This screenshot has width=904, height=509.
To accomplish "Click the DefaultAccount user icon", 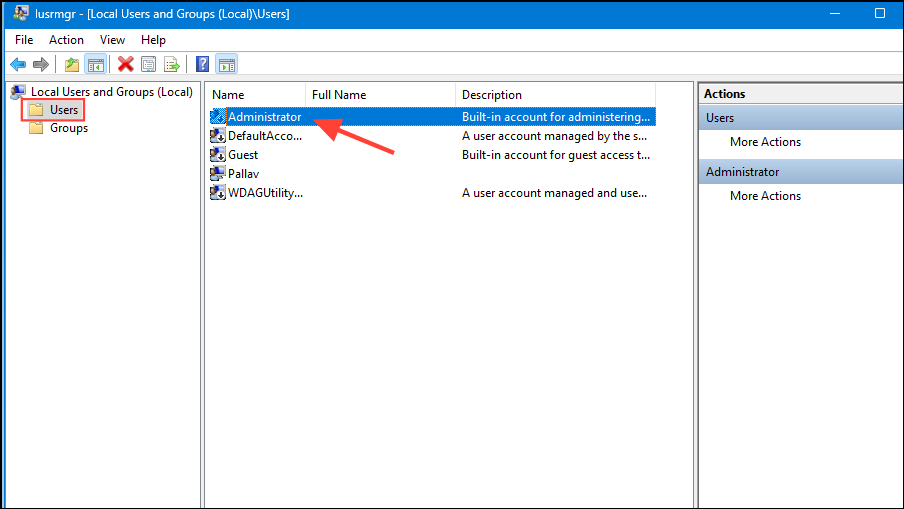I will point(217,135).
